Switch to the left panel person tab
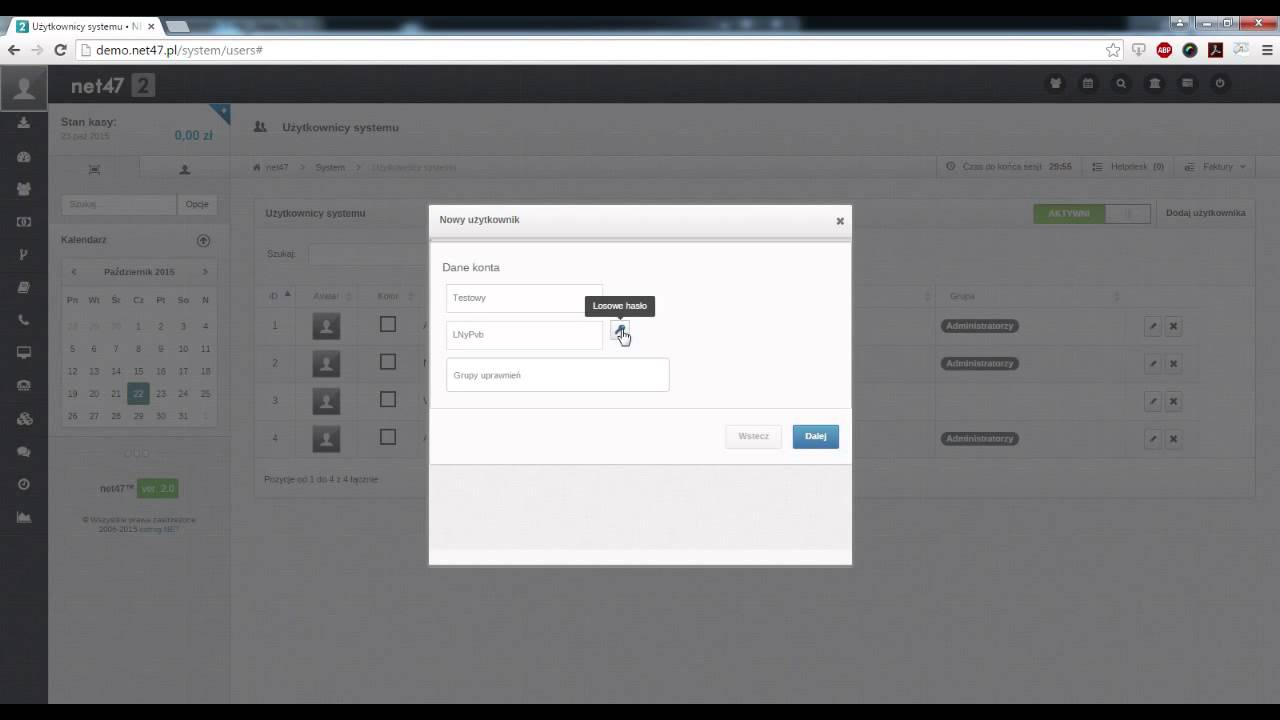This screenshot has width=1280, height=720. 185,169
